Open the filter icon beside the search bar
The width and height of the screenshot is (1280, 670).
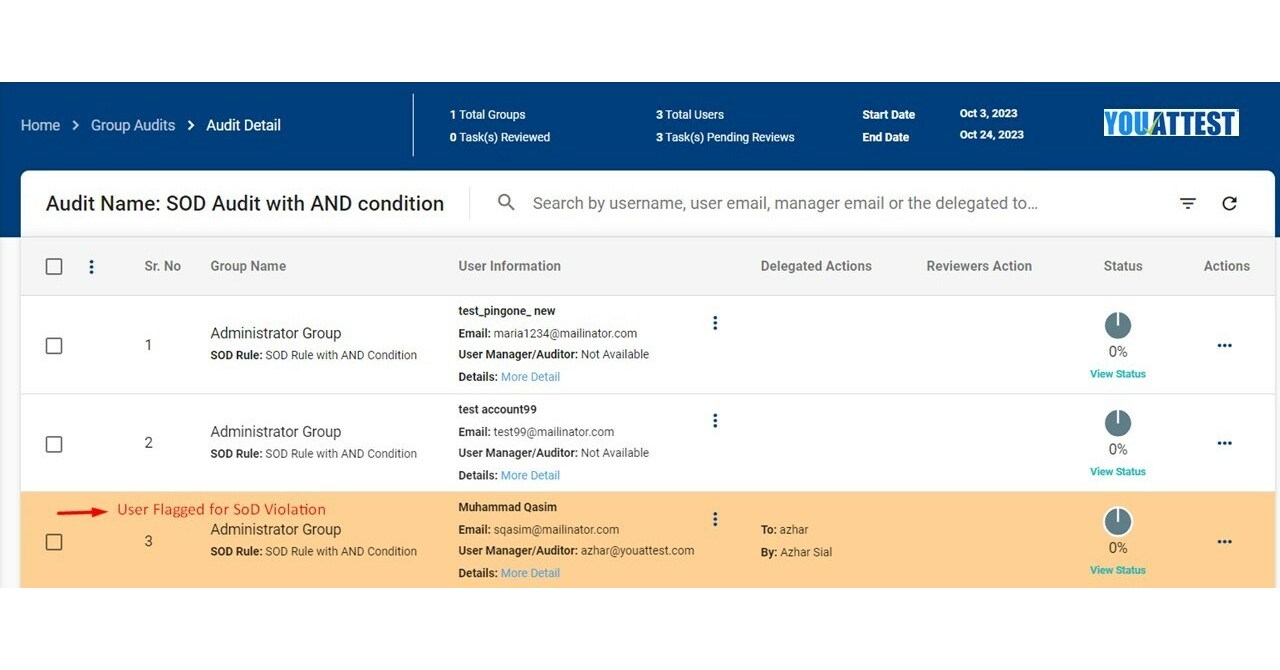pyautogui.click(x=1187, y=203)
